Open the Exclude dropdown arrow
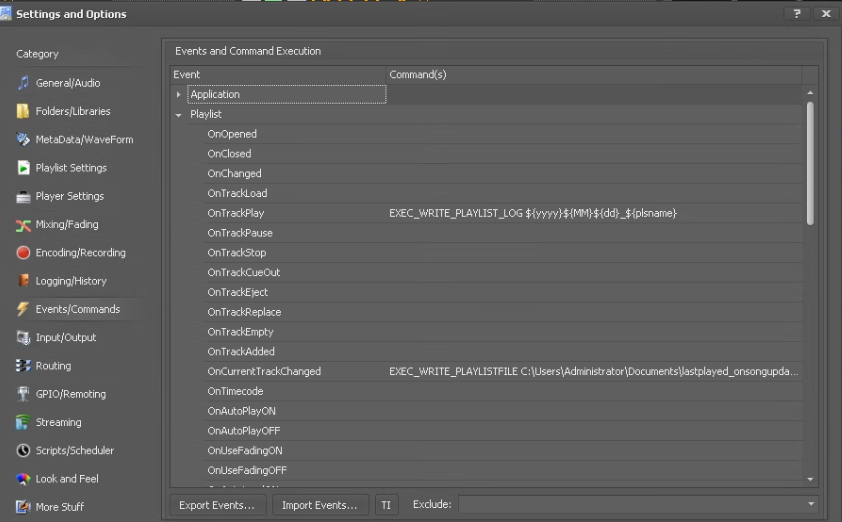 point(811,504)
